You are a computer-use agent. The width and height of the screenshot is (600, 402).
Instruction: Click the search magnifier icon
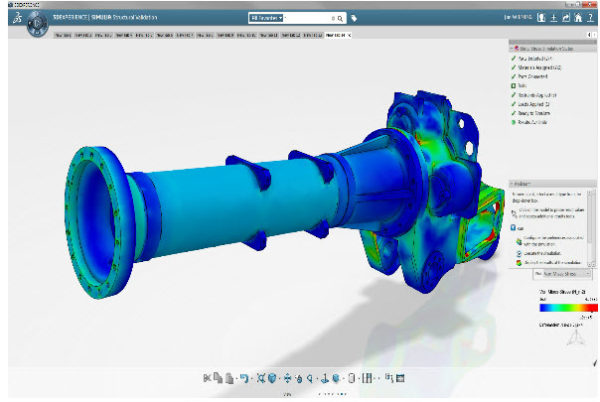click(340, 18)
